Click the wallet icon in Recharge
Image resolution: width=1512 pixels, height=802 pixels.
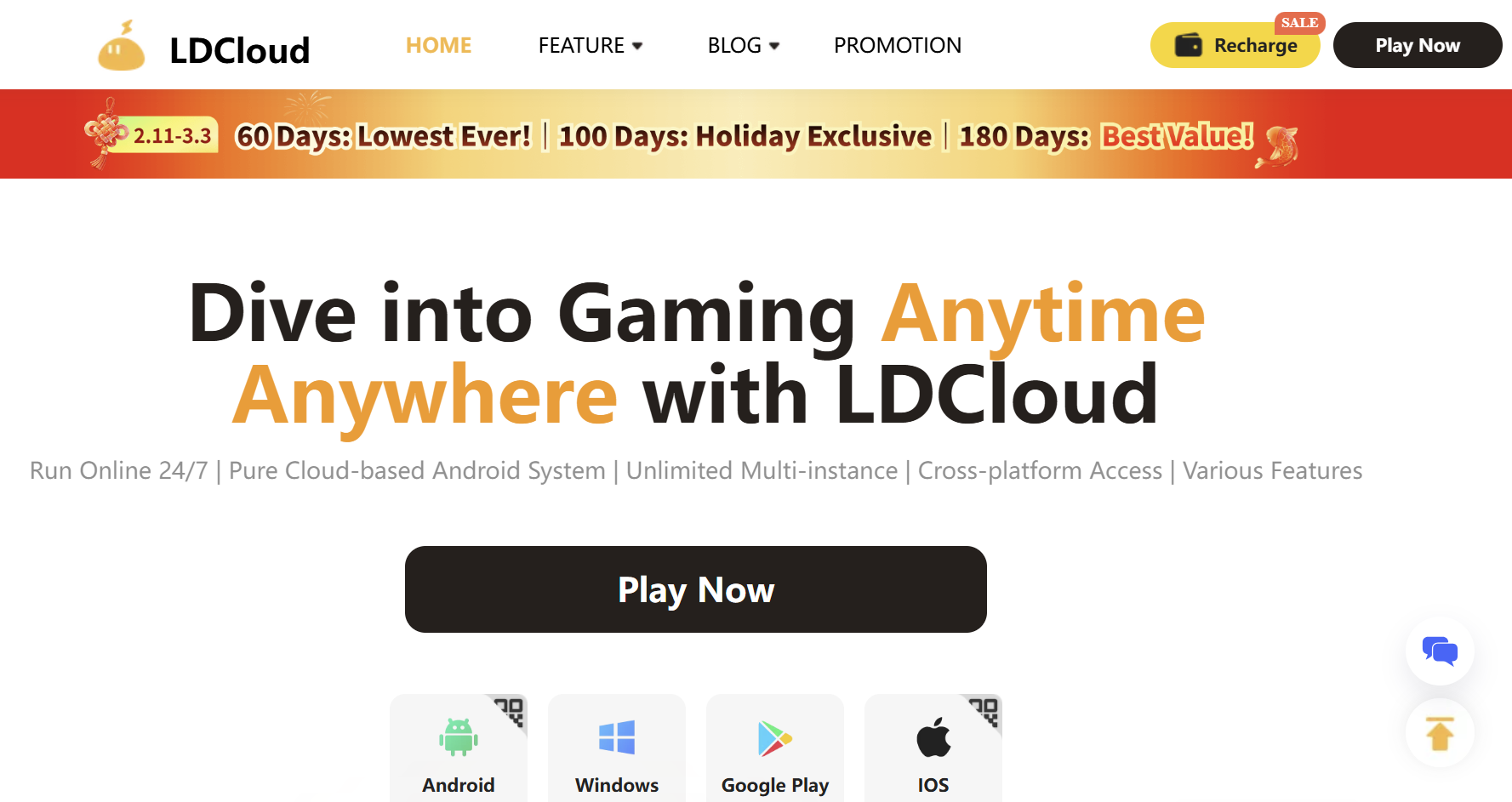1189,45
